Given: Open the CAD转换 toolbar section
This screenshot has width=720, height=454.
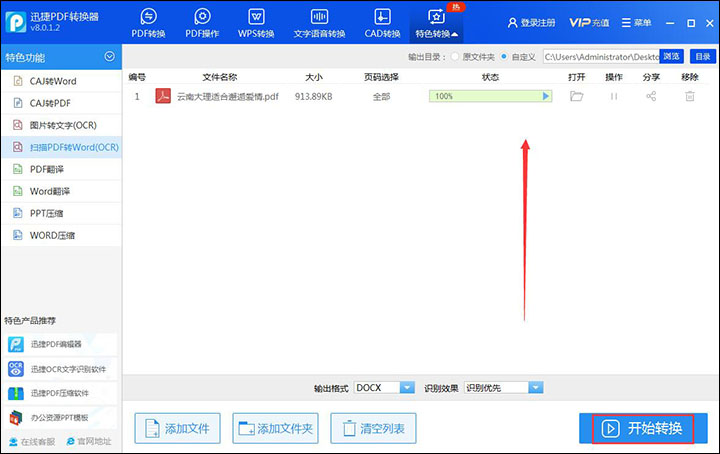Looking at the screenshot, I should click(381, 24).
